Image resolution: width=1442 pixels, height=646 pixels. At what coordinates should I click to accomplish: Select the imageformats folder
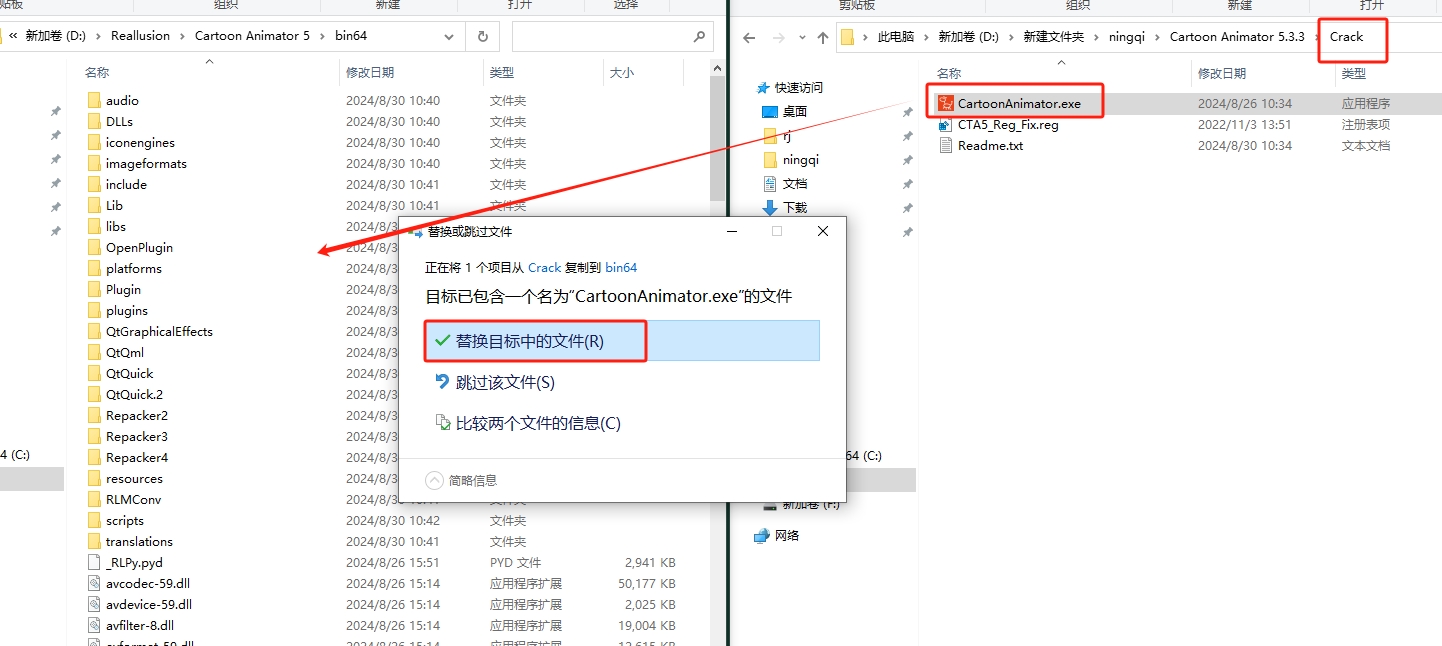146,163
